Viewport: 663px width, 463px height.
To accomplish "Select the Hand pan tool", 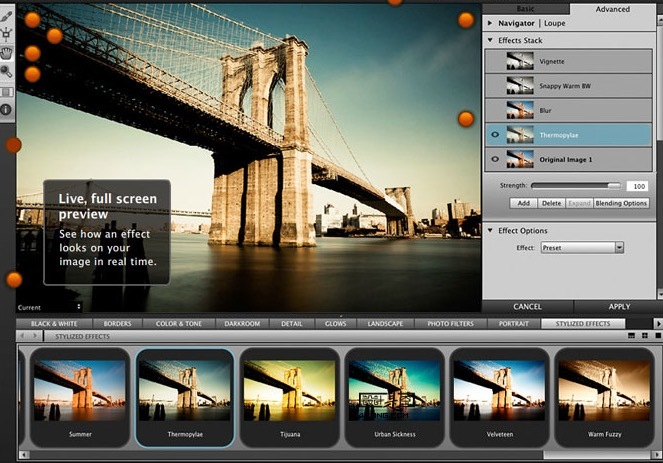I will point(7,53).
